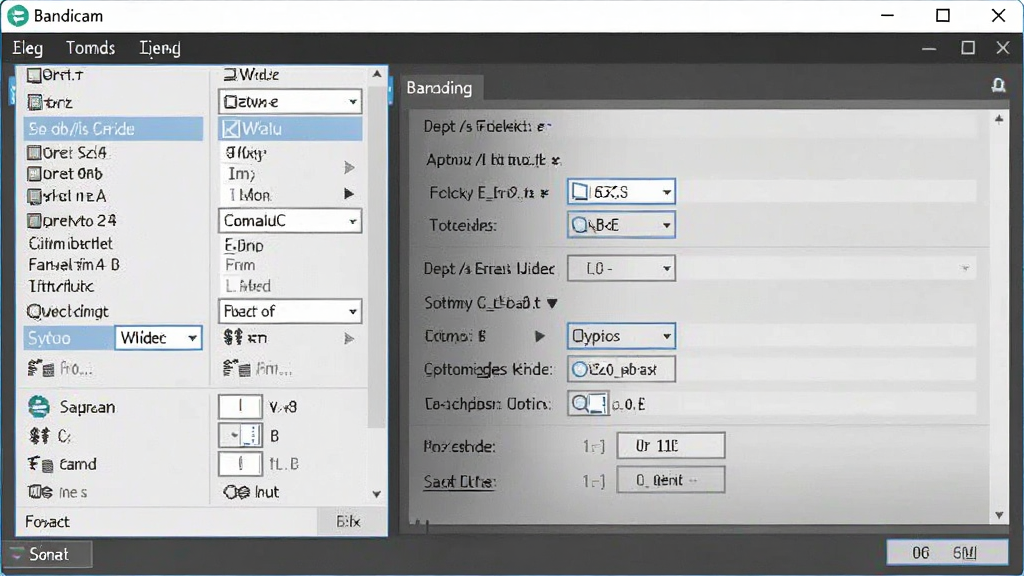Image resolution: width=1024 pixels, height=576 pixels.
Task: Click the Bandicam logo in title bar
Action: (18, 16)
